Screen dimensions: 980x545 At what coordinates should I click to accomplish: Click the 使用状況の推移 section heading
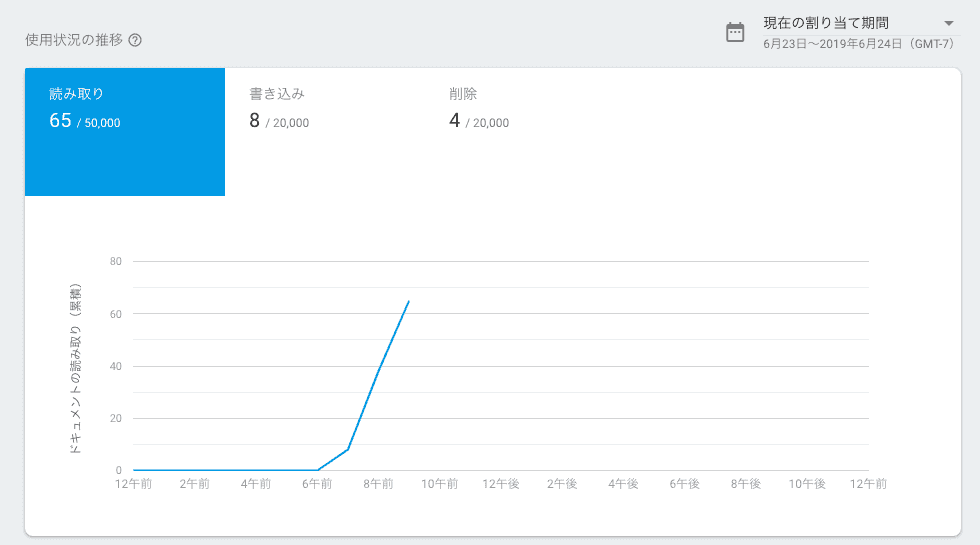tap(74, 41)
